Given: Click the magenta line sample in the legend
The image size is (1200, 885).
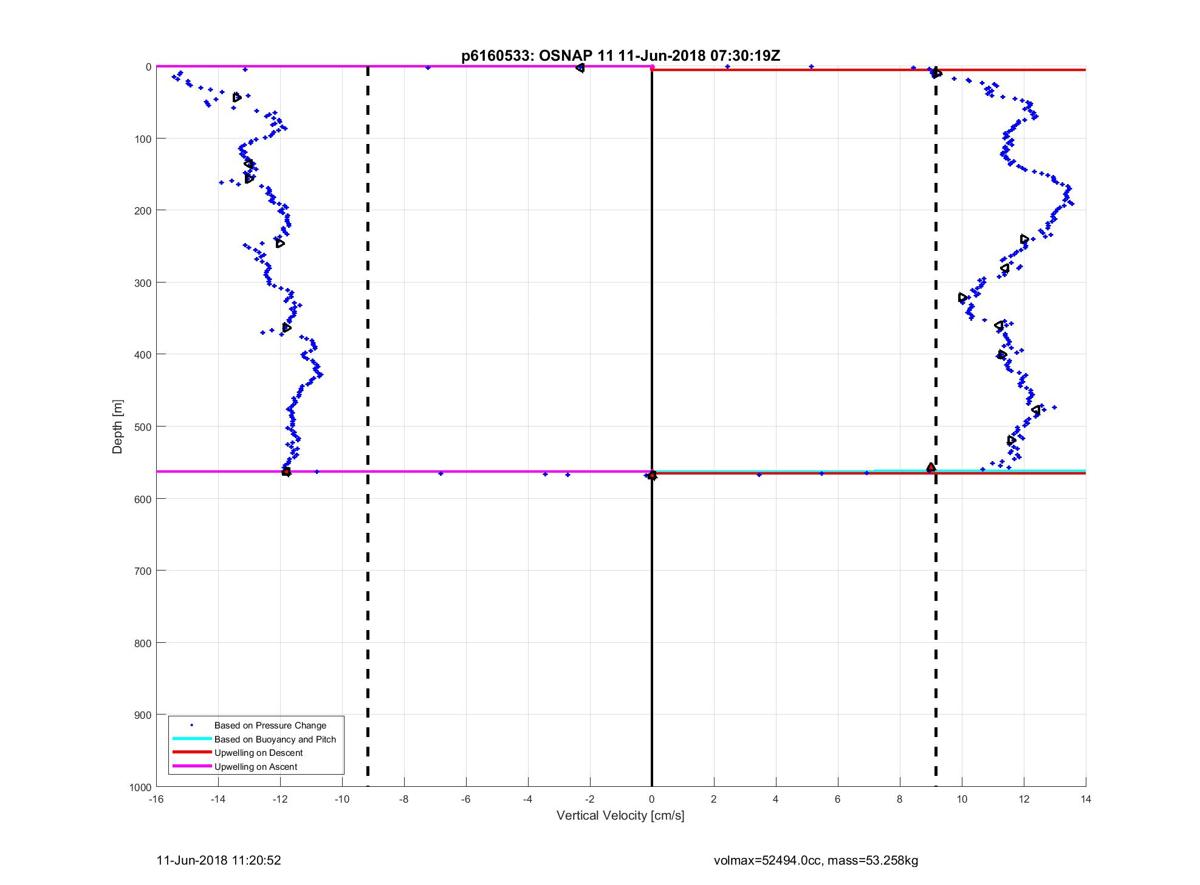Looking at the screenshot, I should 191,766.
